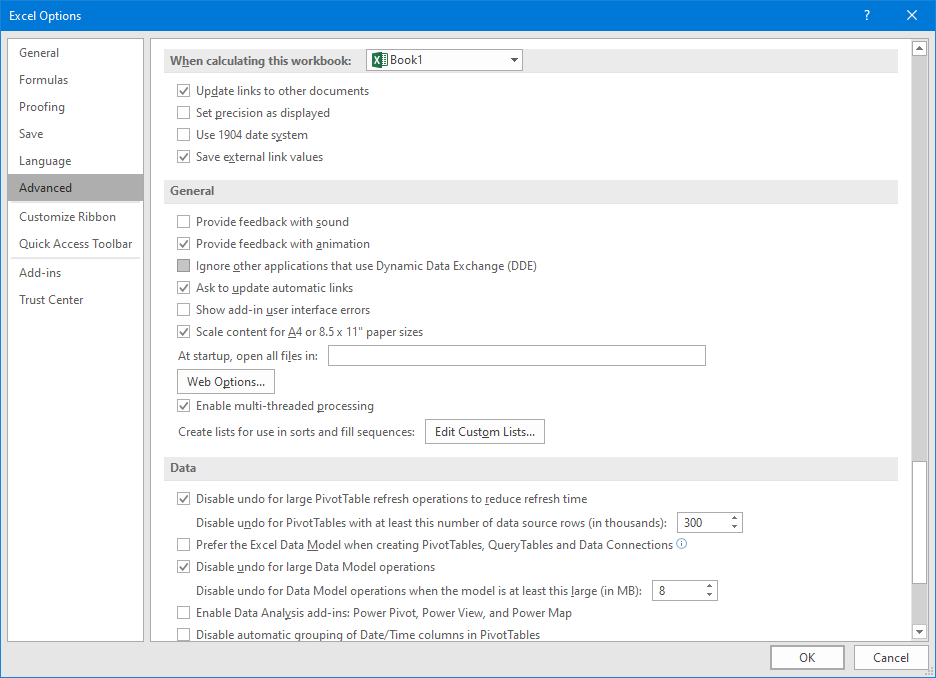
Task: Click the Cancel button
Action: click(891, 658)
